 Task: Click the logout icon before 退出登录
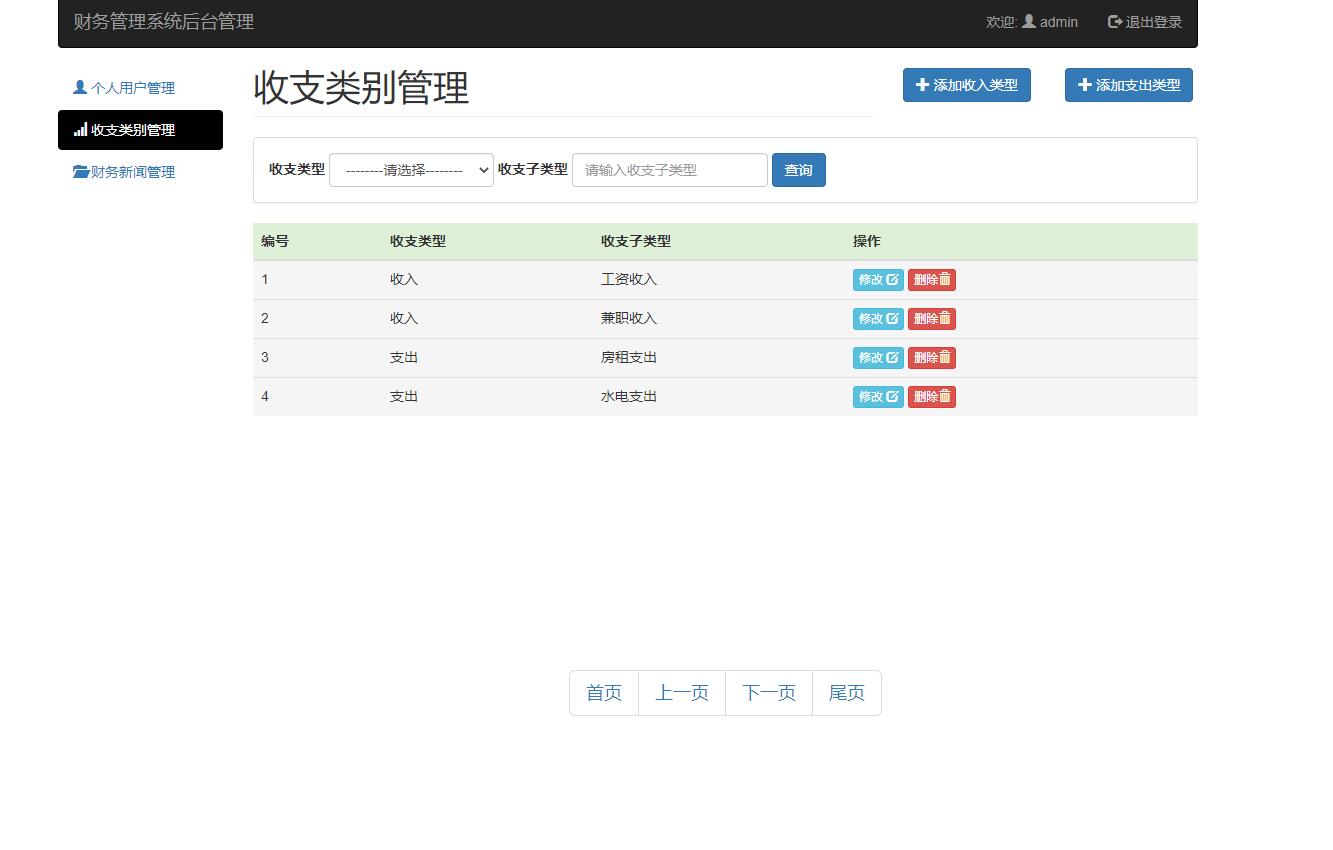click(1113, 21)
